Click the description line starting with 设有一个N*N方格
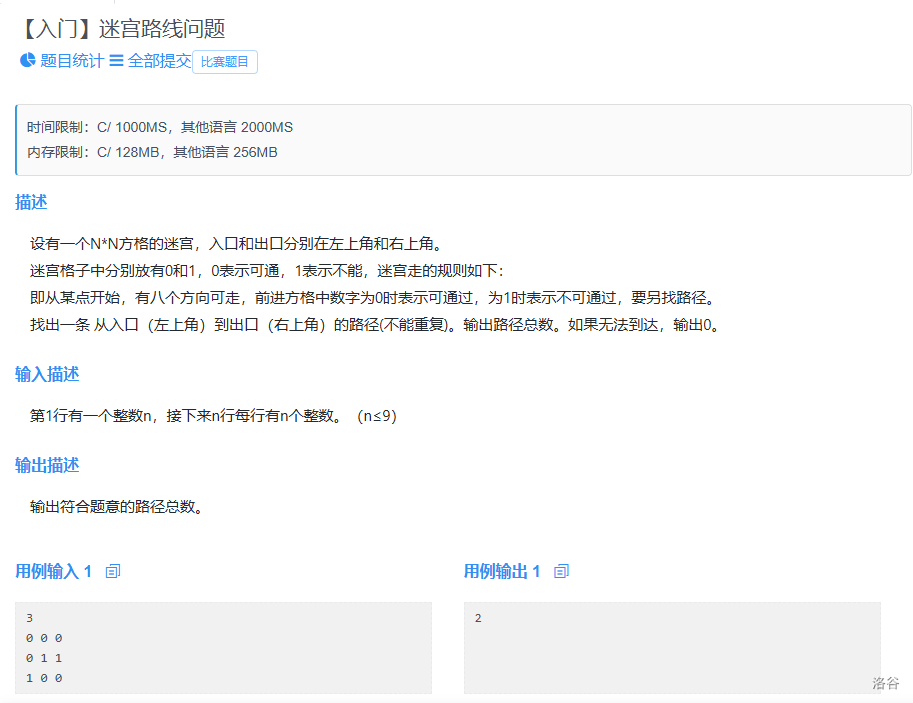The height and width of the screenshot is (703, 913). 236,244
